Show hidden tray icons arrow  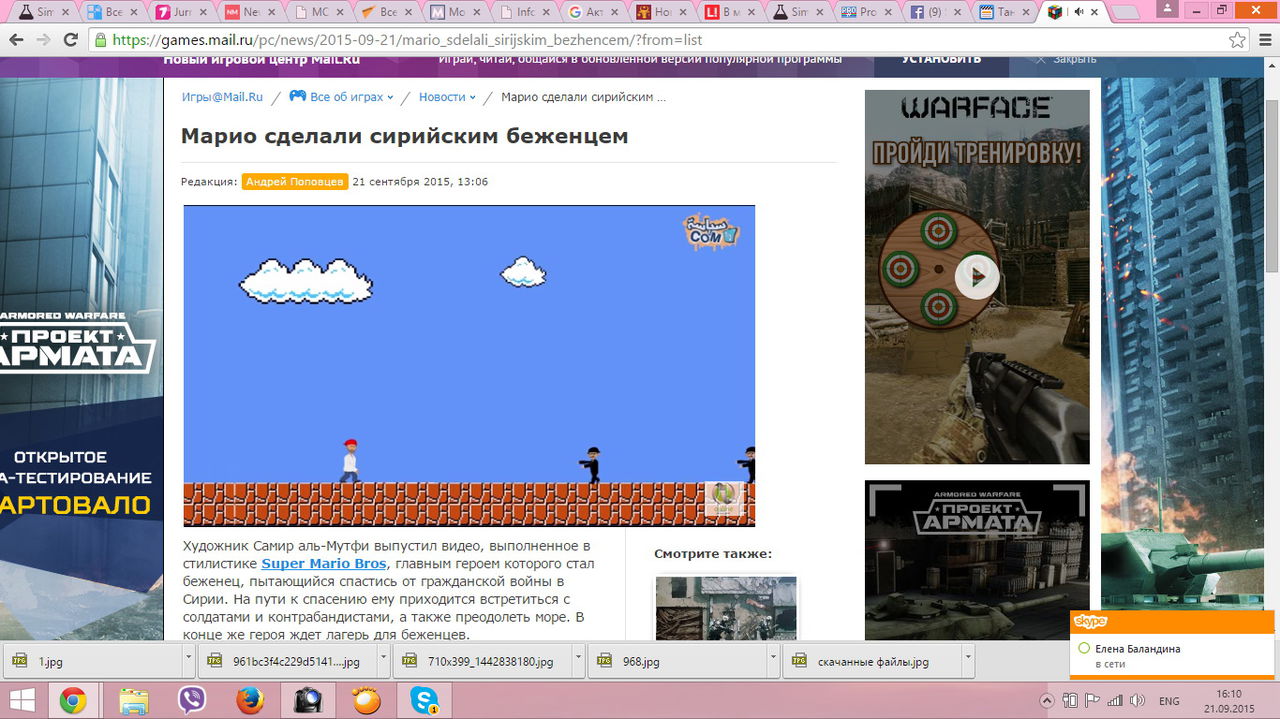click(1047, 701)
